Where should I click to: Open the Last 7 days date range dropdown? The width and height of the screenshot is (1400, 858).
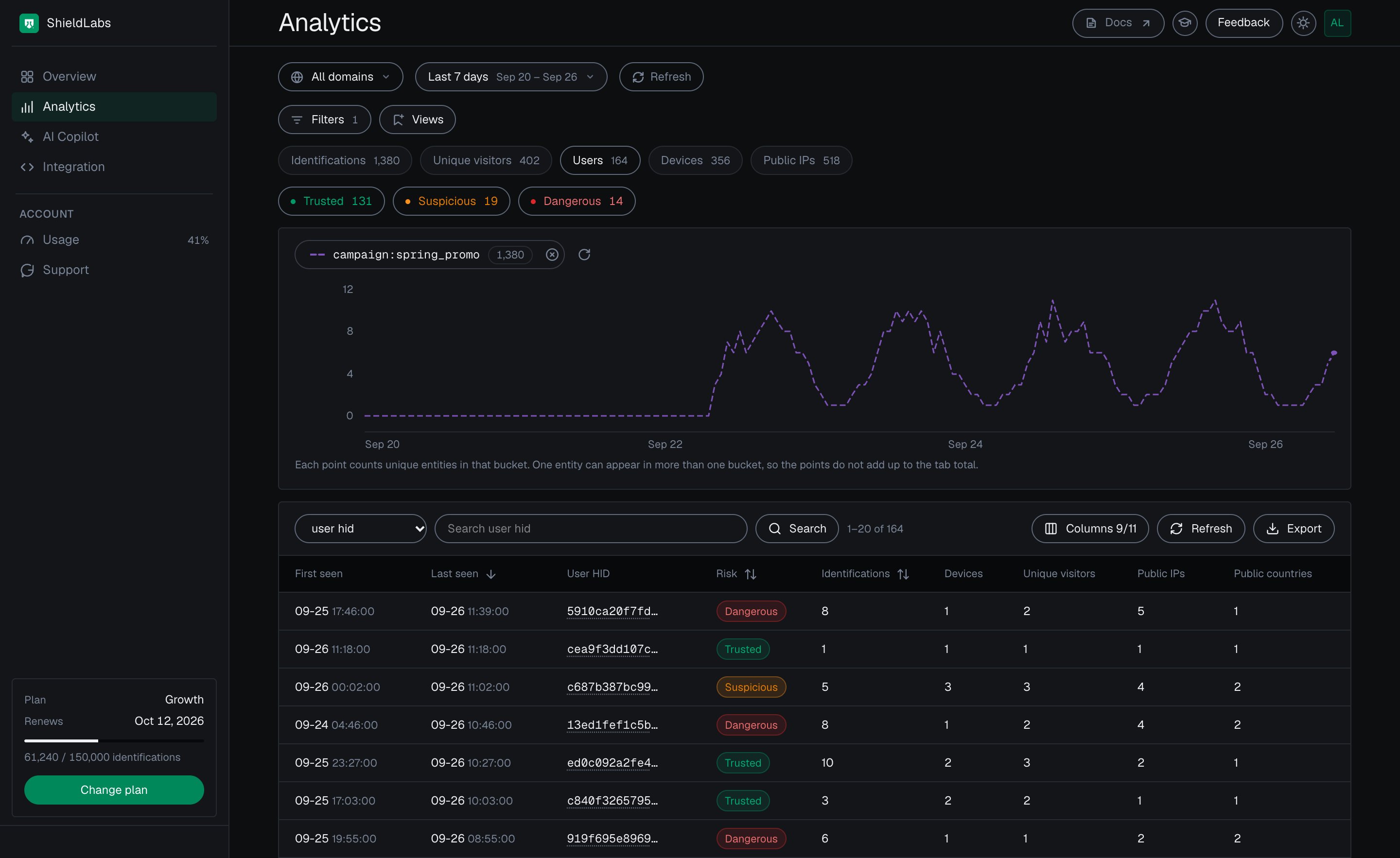(511, 77)
